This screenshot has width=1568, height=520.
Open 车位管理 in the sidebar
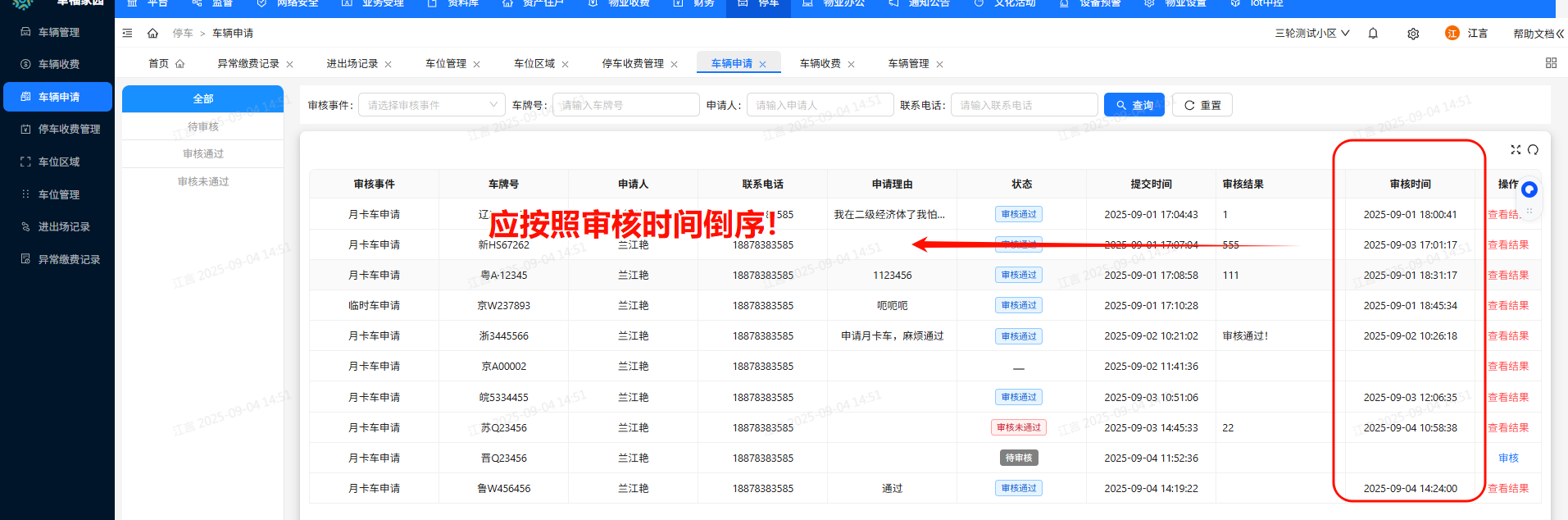57,194
